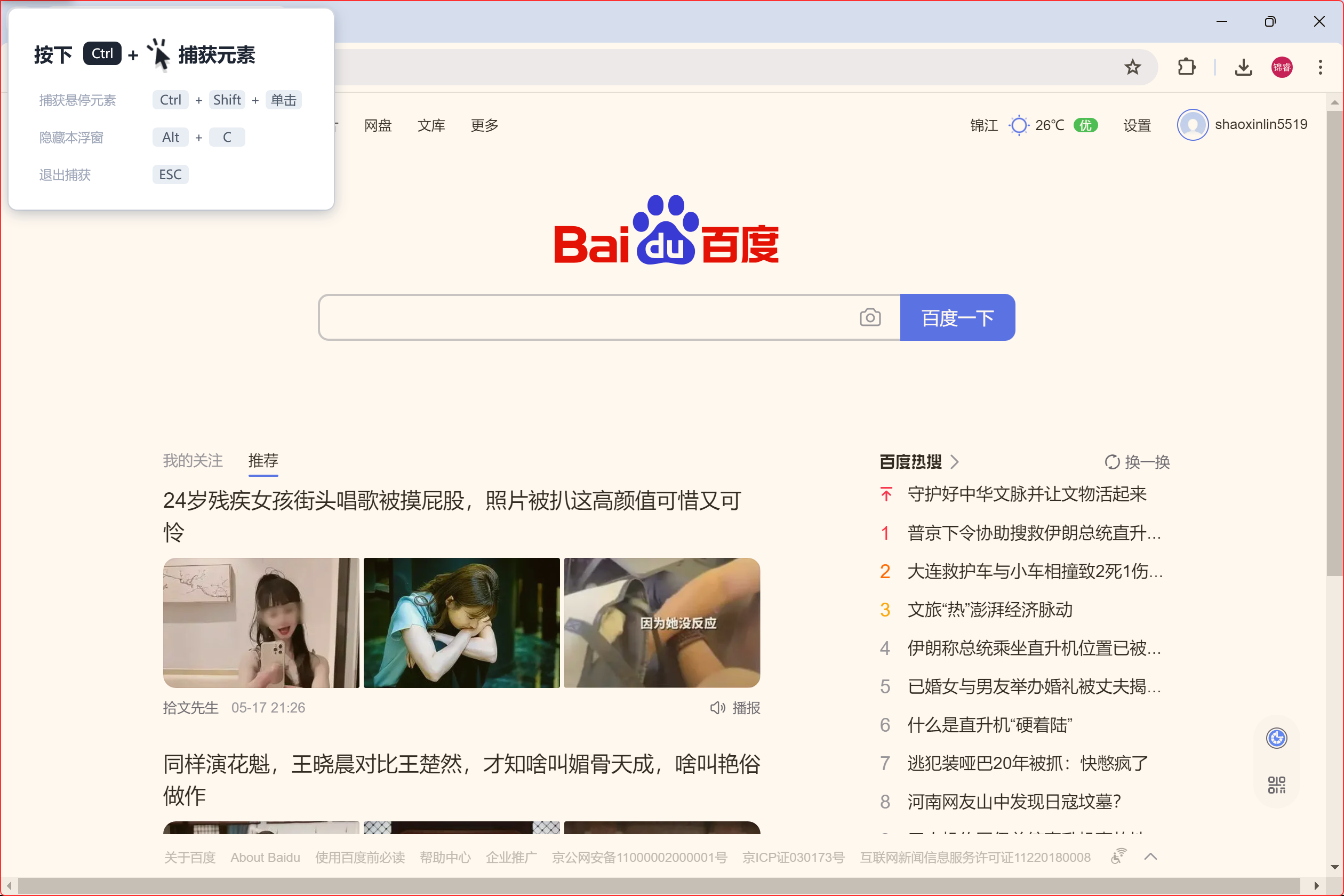Screen dimensions: 1344x896
Task: Click the accessibility icon in footer
Action: click(1118, 856)
